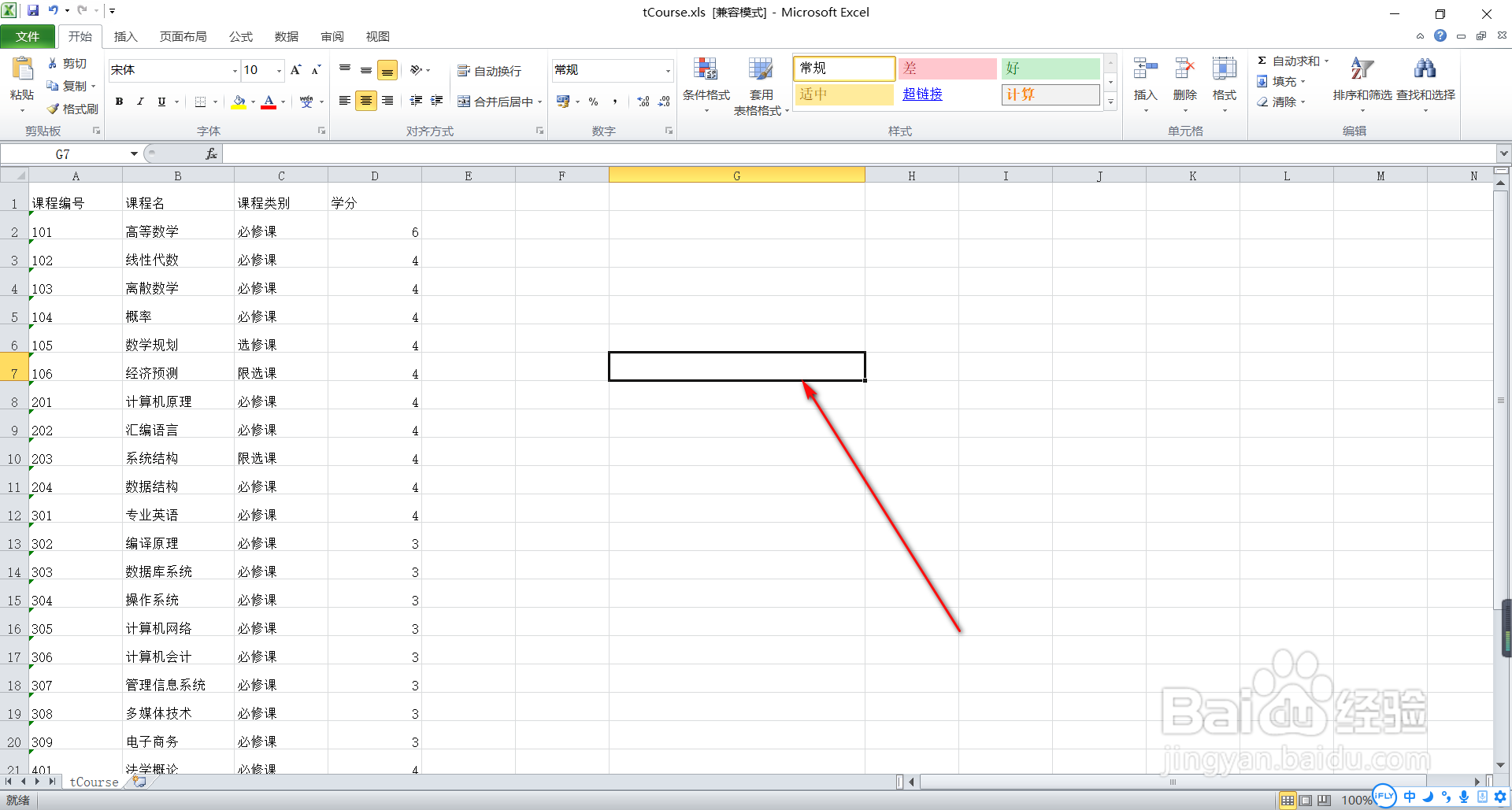This screenshot has height=810, width=1512.
Task: Click the Merge and Center (合并后居中) button
Action: tap(495, 102)
